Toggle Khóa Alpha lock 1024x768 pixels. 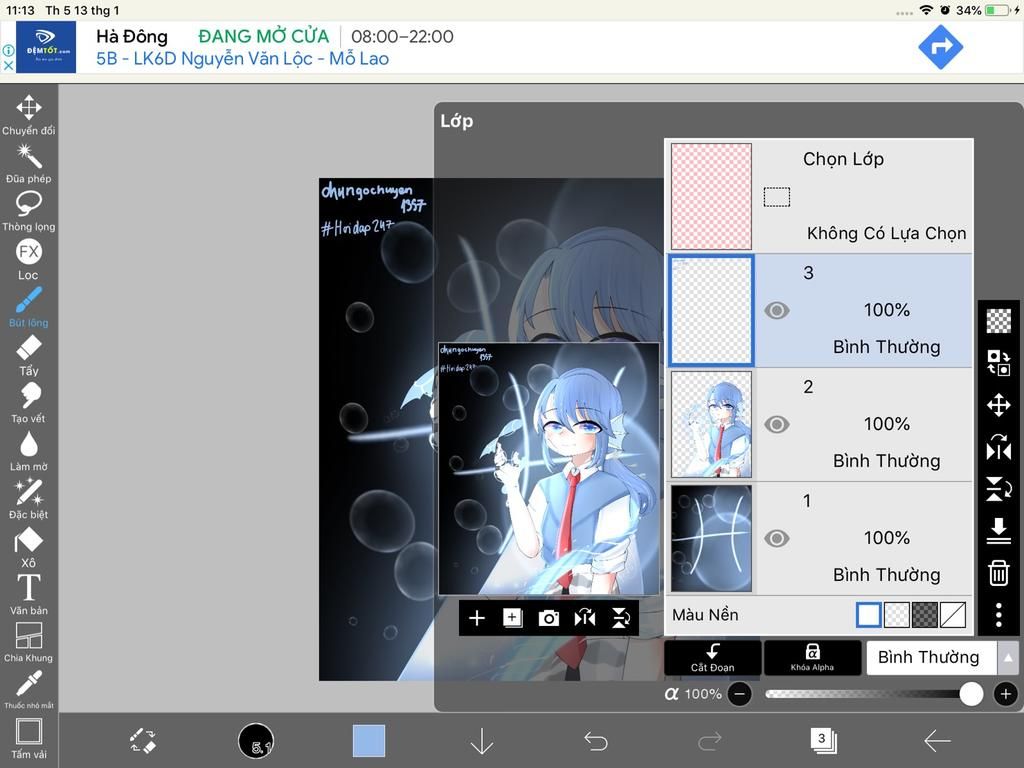[x=812, y=657]
